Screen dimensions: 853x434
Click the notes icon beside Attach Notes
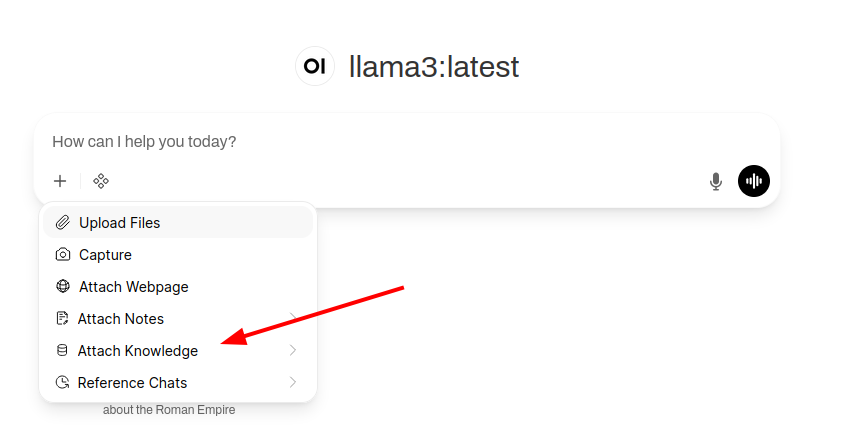[62, 319]
